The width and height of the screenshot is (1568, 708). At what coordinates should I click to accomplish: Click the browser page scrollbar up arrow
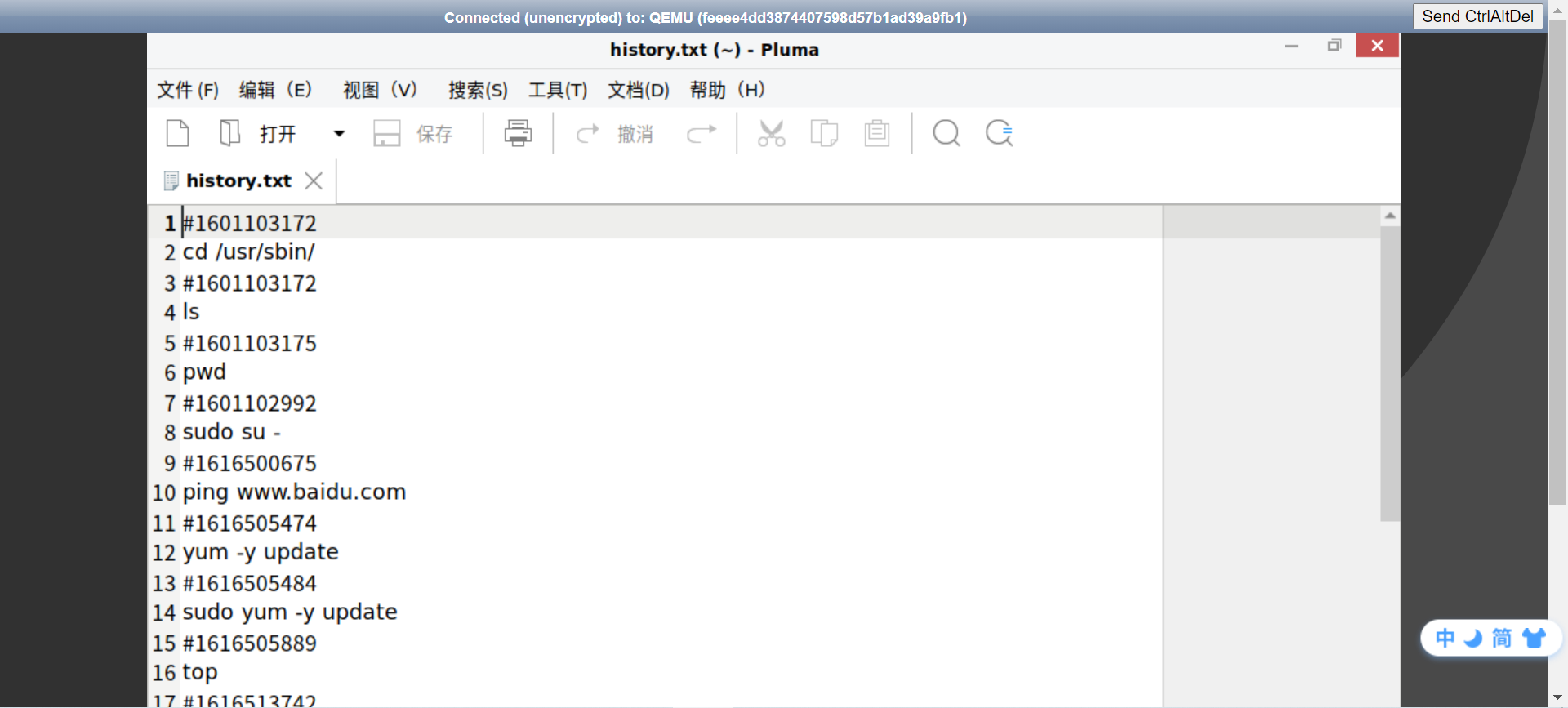(1557, 10)
